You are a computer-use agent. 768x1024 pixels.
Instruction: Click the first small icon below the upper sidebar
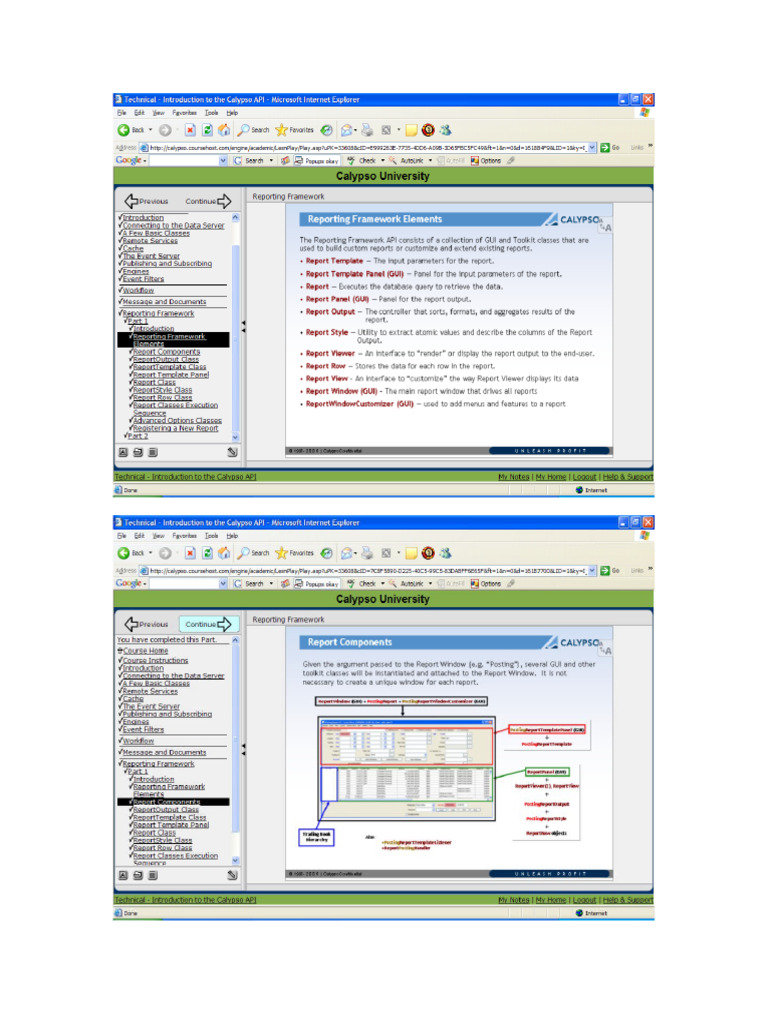(x=123, y=452)
